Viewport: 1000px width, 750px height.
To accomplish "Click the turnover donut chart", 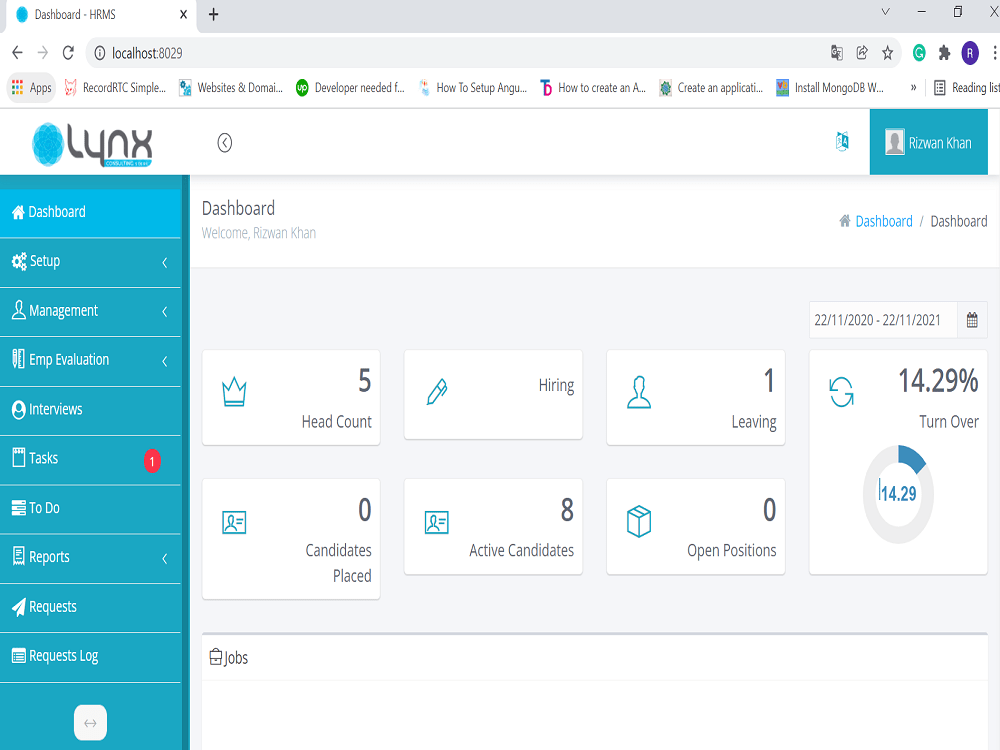I will 898,494.
